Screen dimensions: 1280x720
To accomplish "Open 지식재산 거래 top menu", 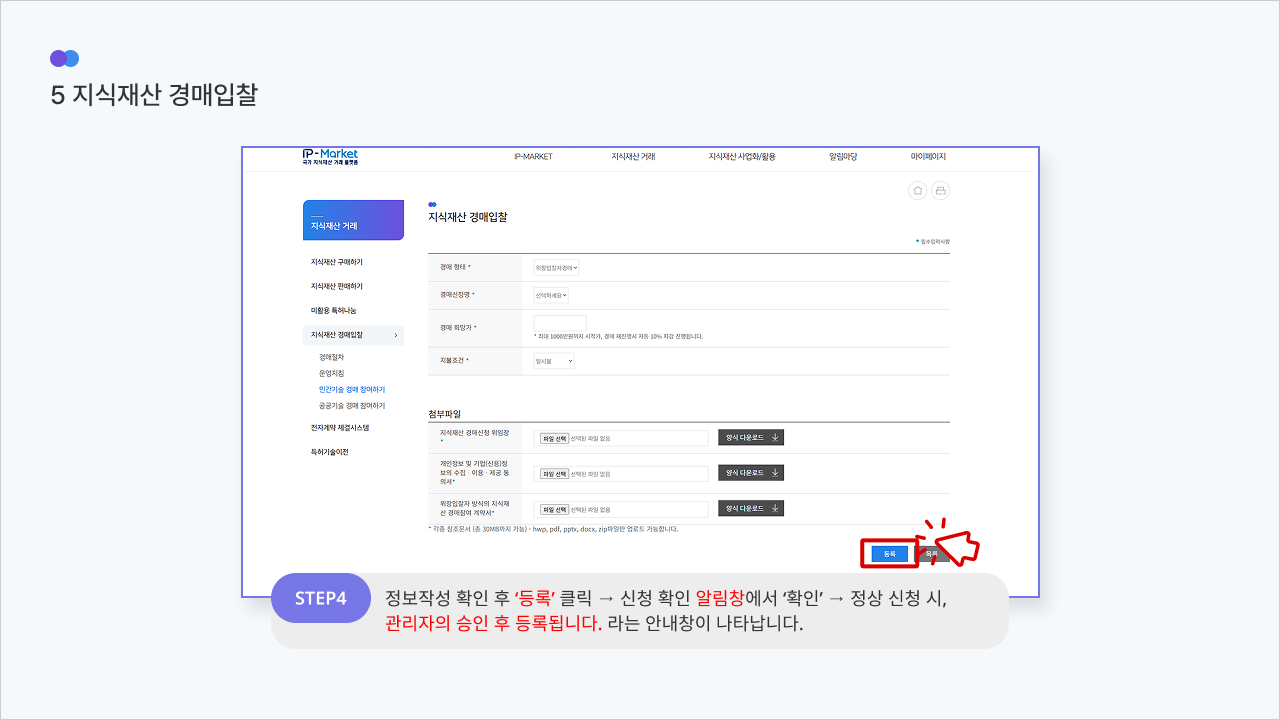I will (x=633, y=157).
